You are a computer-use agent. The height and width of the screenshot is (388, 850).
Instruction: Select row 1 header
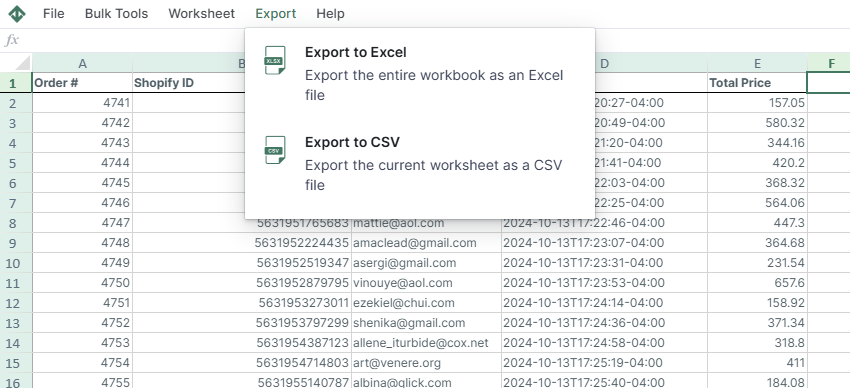click(16, 83)
